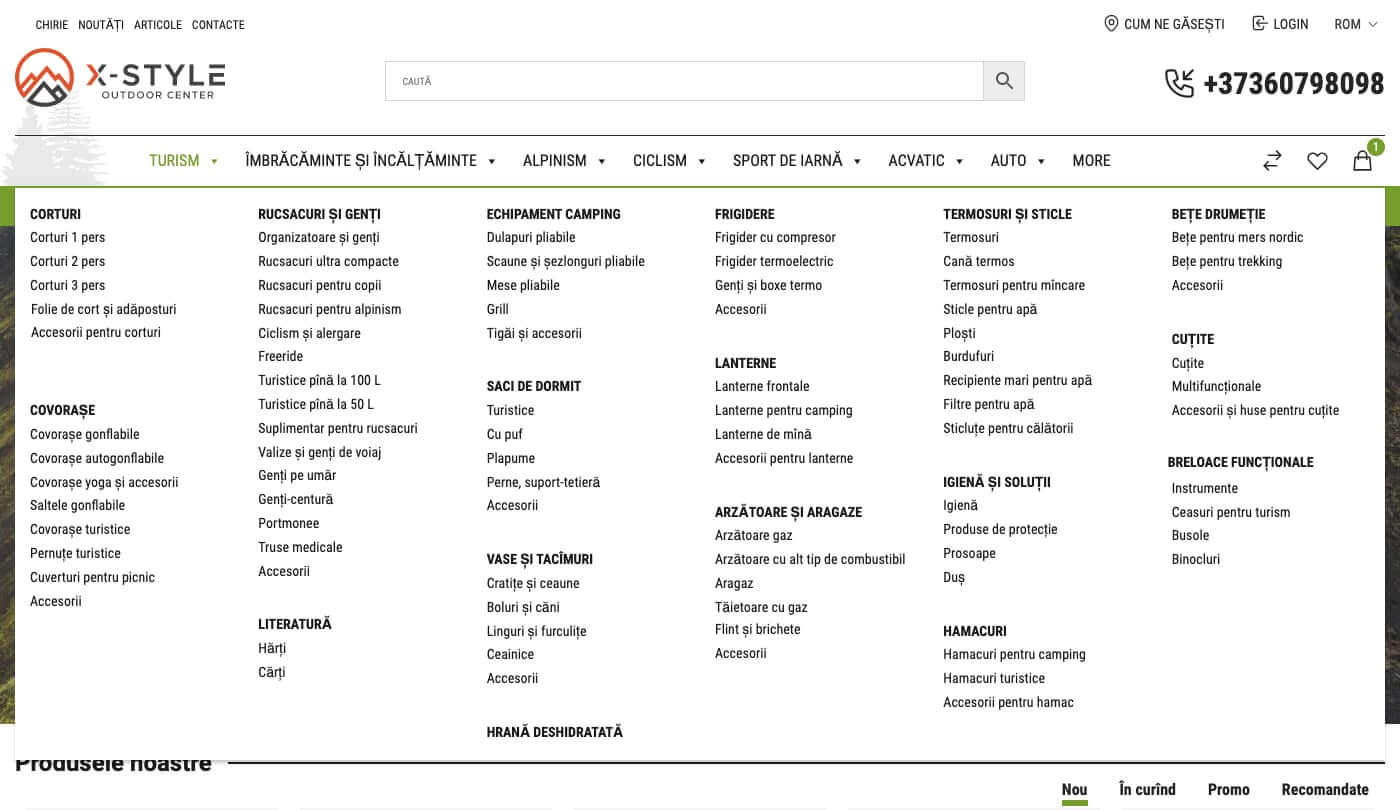Open the NOUTĂȚI top link
Image resolution: width=1400 pixels, height=810 pixels.
click(x=101, y=24)
